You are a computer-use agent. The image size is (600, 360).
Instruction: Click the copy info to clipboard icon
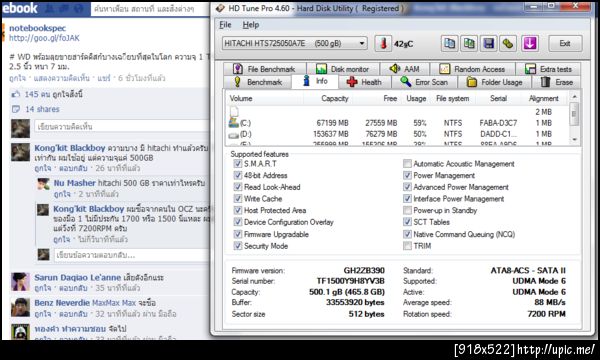tap(449, 44)
